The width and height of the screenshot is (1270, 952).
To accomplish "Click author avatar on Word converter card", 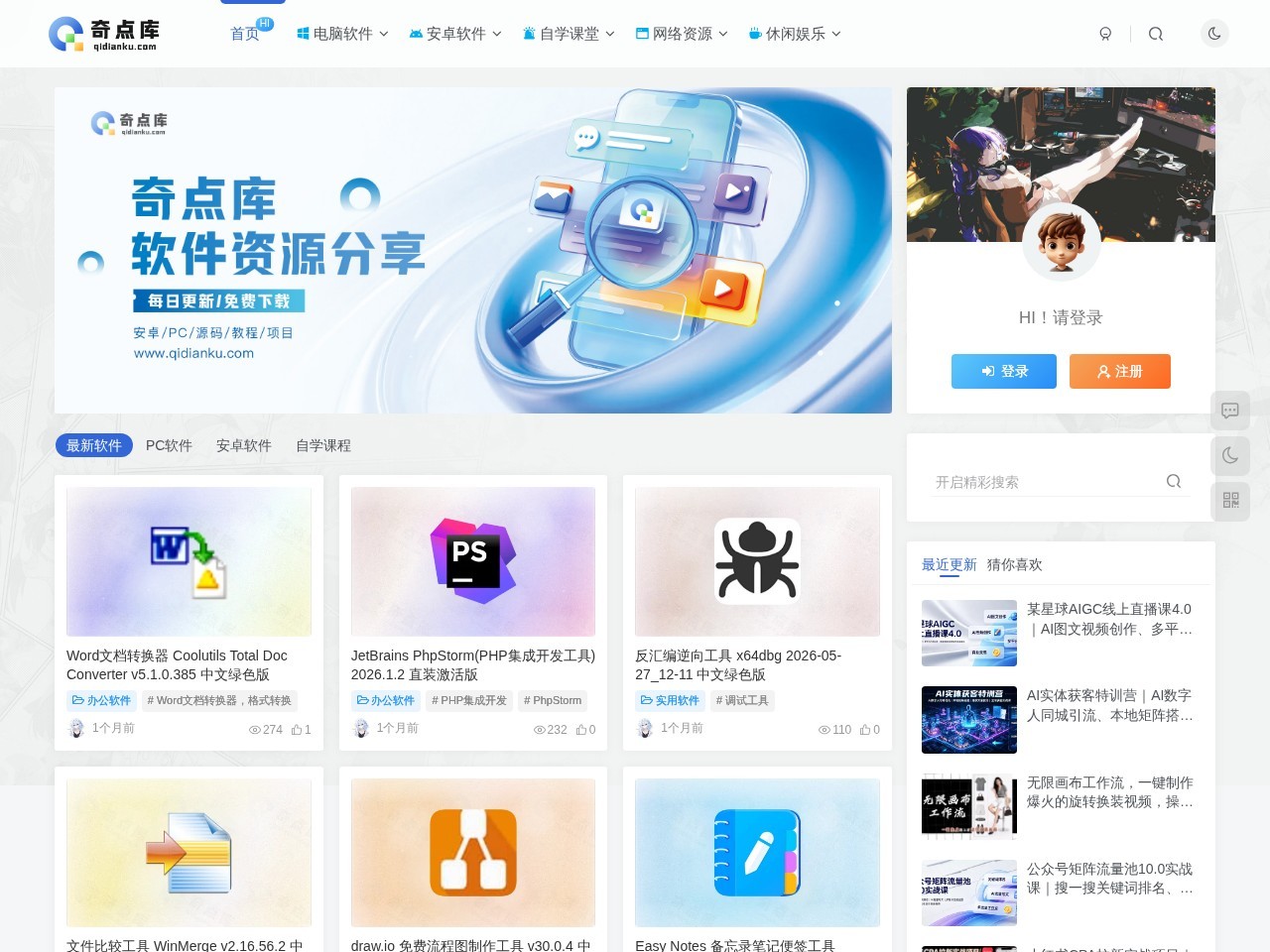I will click(x=75, y=728).
